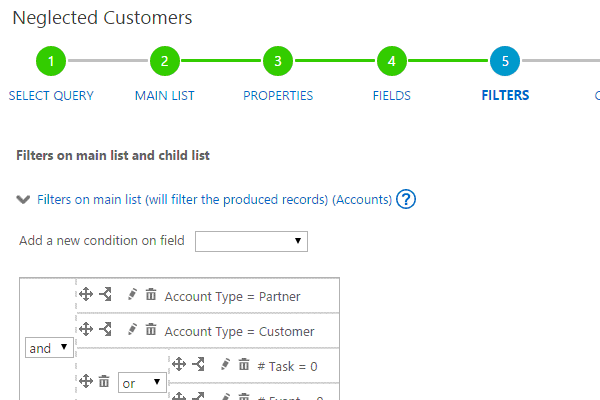The width and height of the screenshot is (600, 400).
Task: Open 'Add a new condition on field' dropdown
Action: click(251, 241)
